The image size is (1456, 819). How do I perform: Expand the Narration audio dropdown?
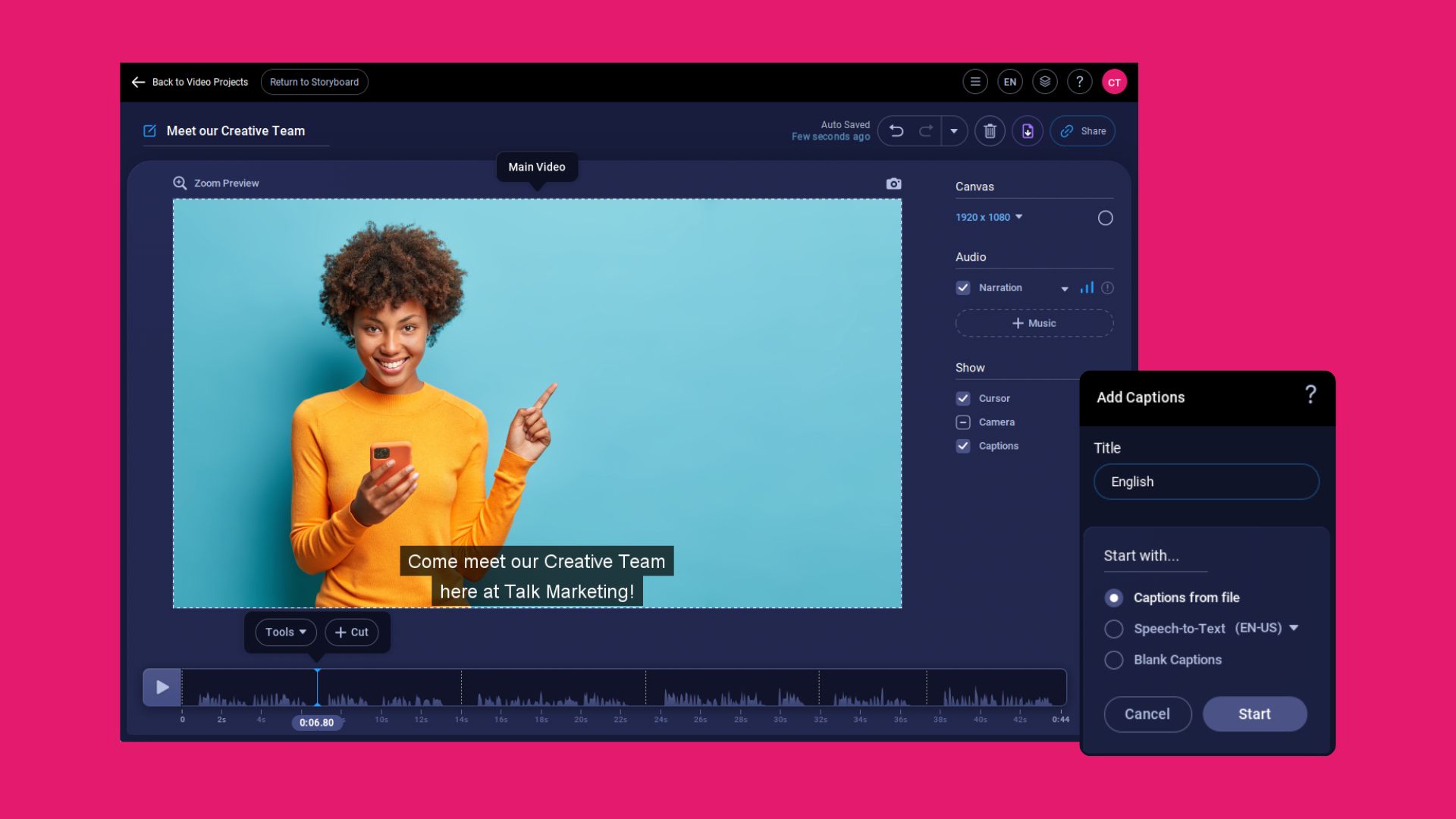(x=1065, y=288)
